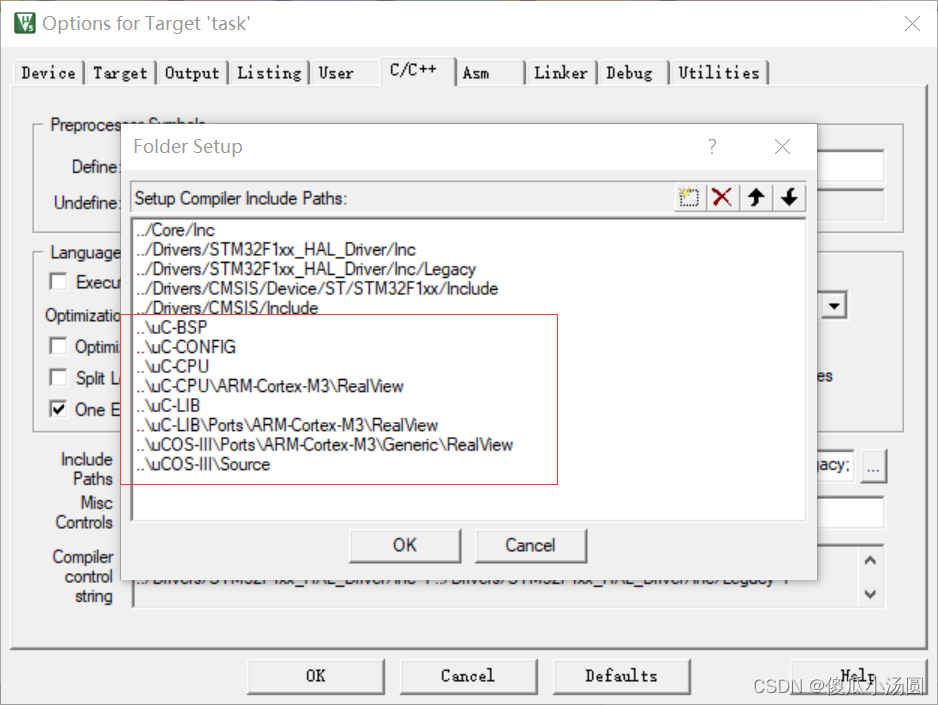Click the Include Paths browse button
The width and height of the screenshot is (938, 705).
[x=873, y=466]
